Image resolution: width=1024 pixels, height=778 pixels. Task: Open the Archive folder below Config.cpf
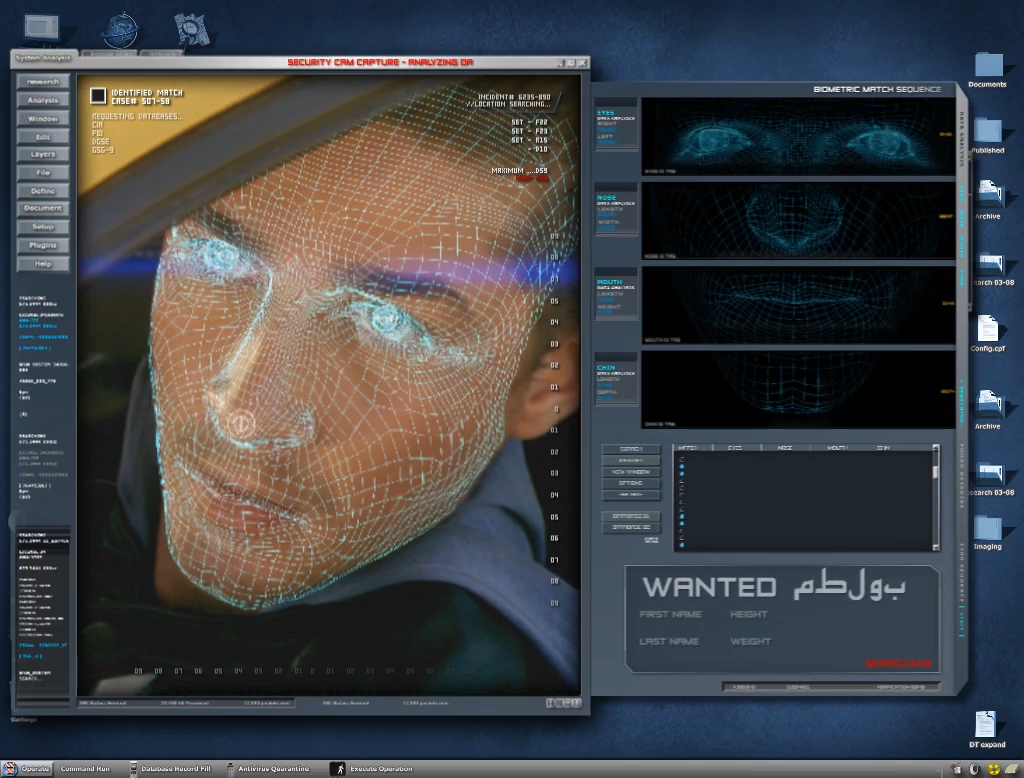click(987, 410)
